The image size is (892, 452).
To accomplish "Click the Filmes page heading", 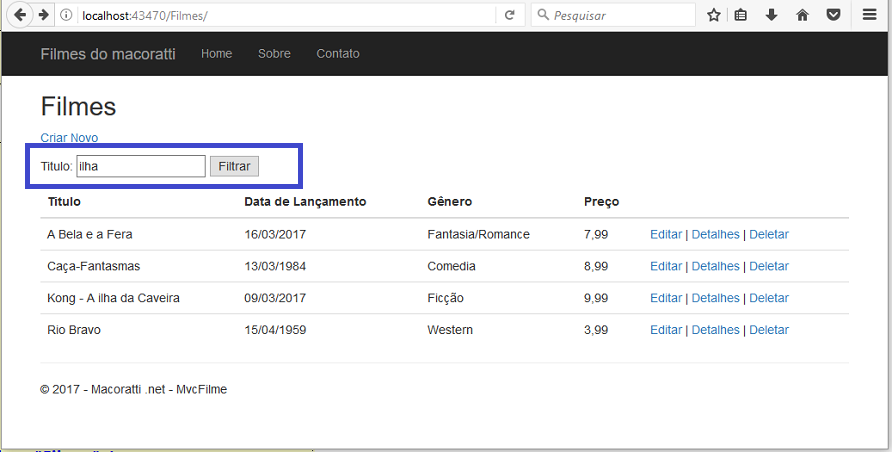I will [x=79, y=106].
